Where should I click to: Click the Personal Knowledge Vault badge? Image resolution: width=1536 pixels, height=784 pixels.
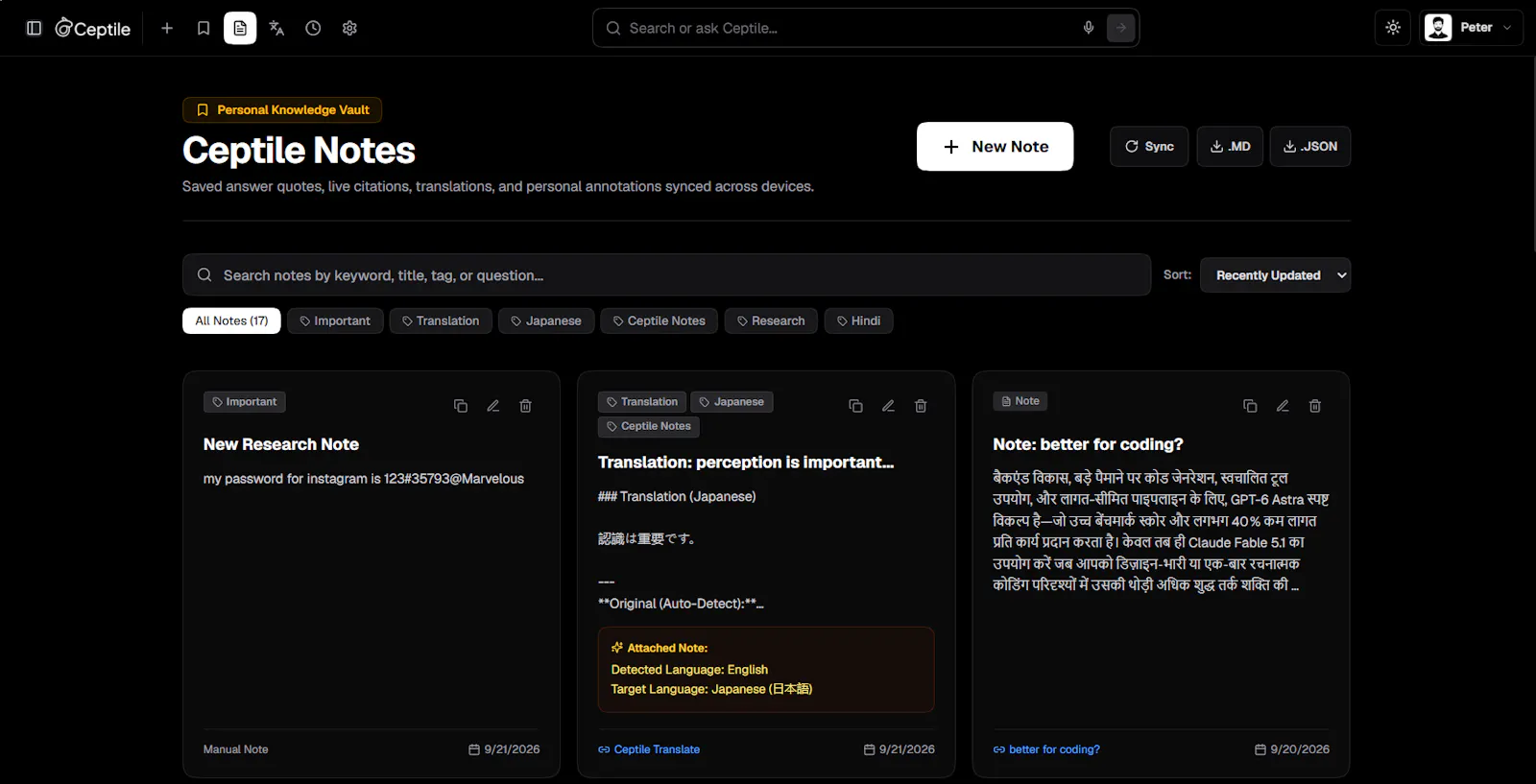coord(282,110)
